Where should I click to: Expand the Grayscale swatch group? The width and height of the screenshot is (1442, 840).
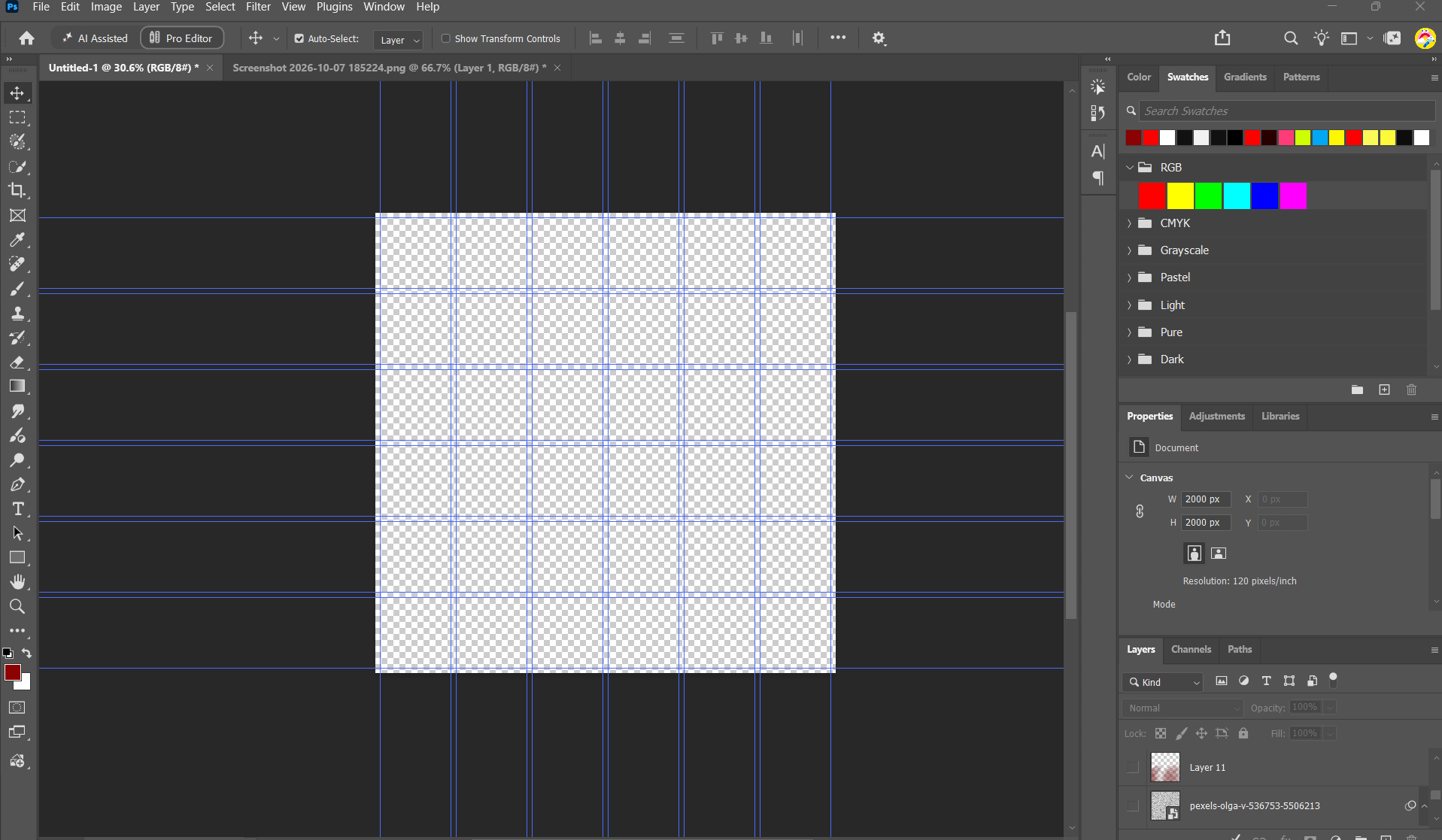(x=1129, y=250)
